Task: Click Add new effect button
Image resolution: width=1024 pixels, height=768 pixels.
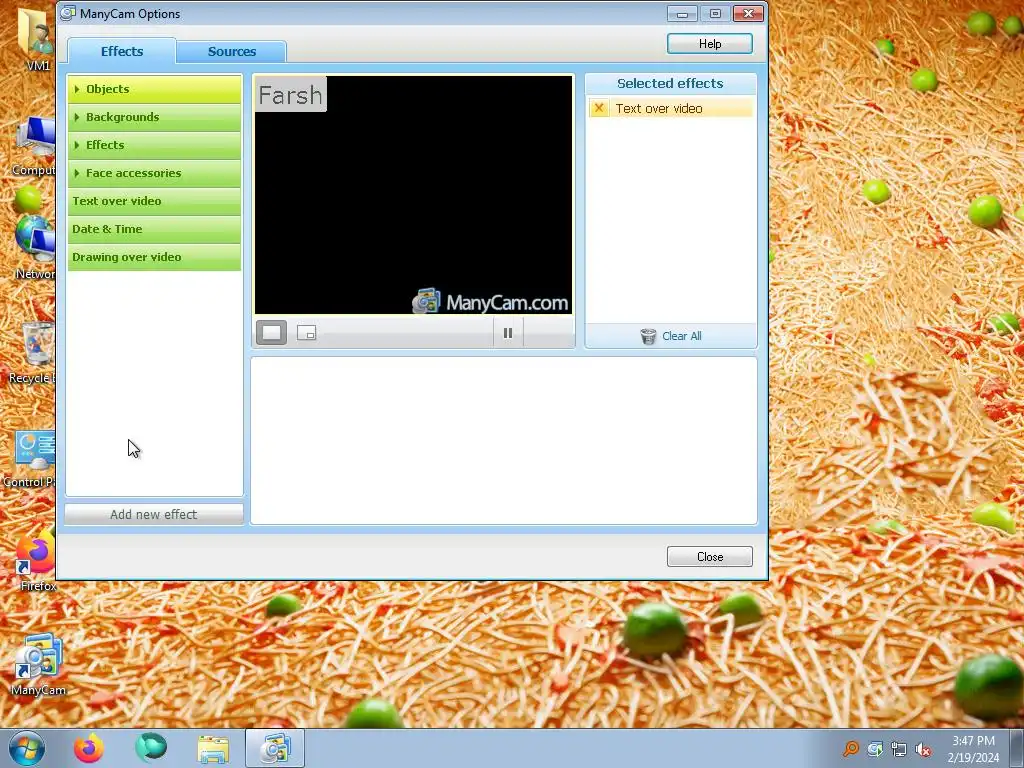Action: pos(153,515)
